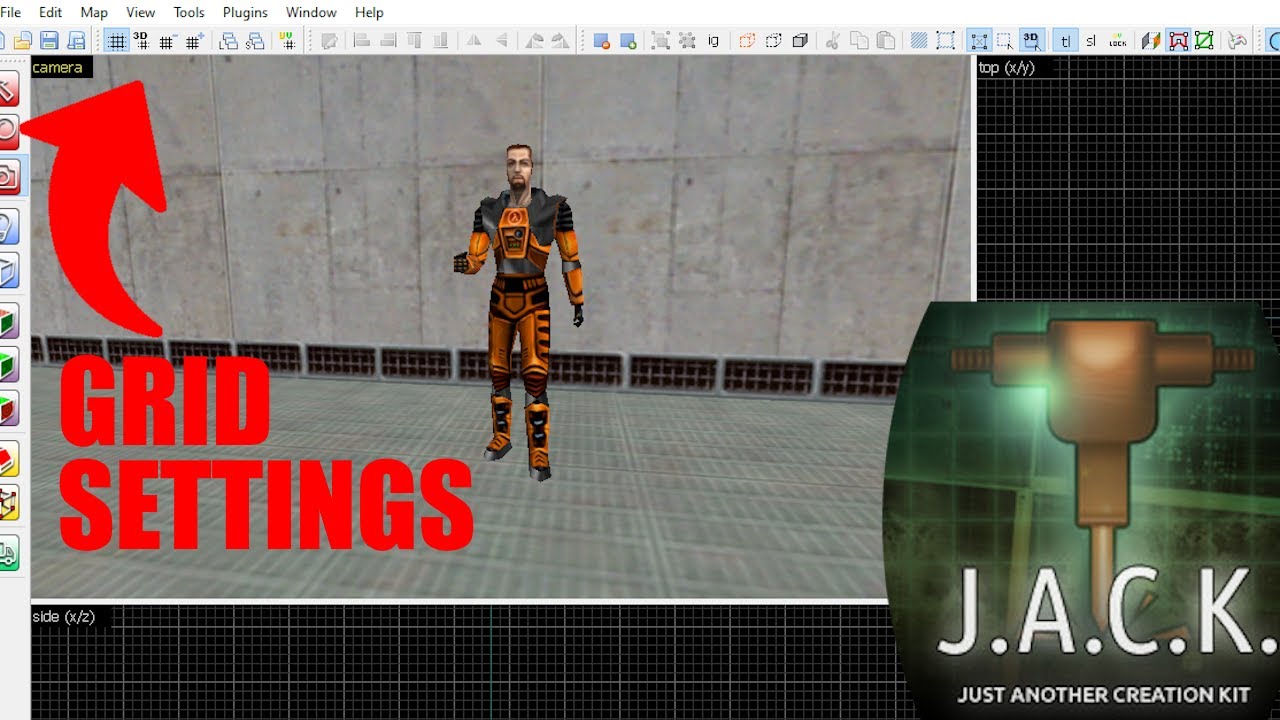Open the View menu
1280x720 pixels.
[x=141, y=12]
